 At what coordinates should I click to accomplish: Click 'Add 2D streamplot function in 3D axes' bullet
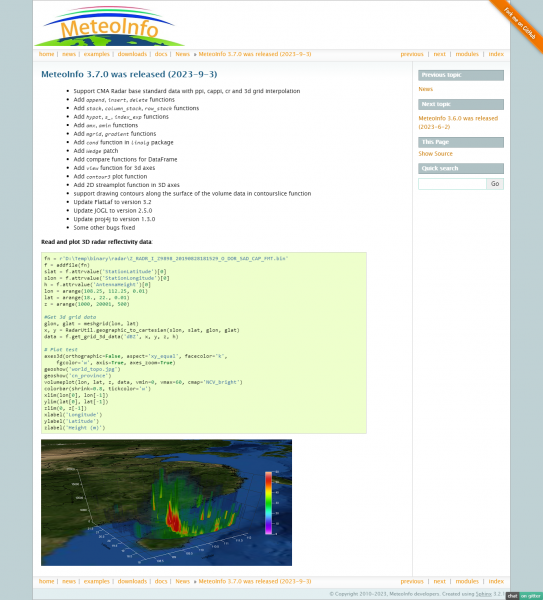coord(126,185)
